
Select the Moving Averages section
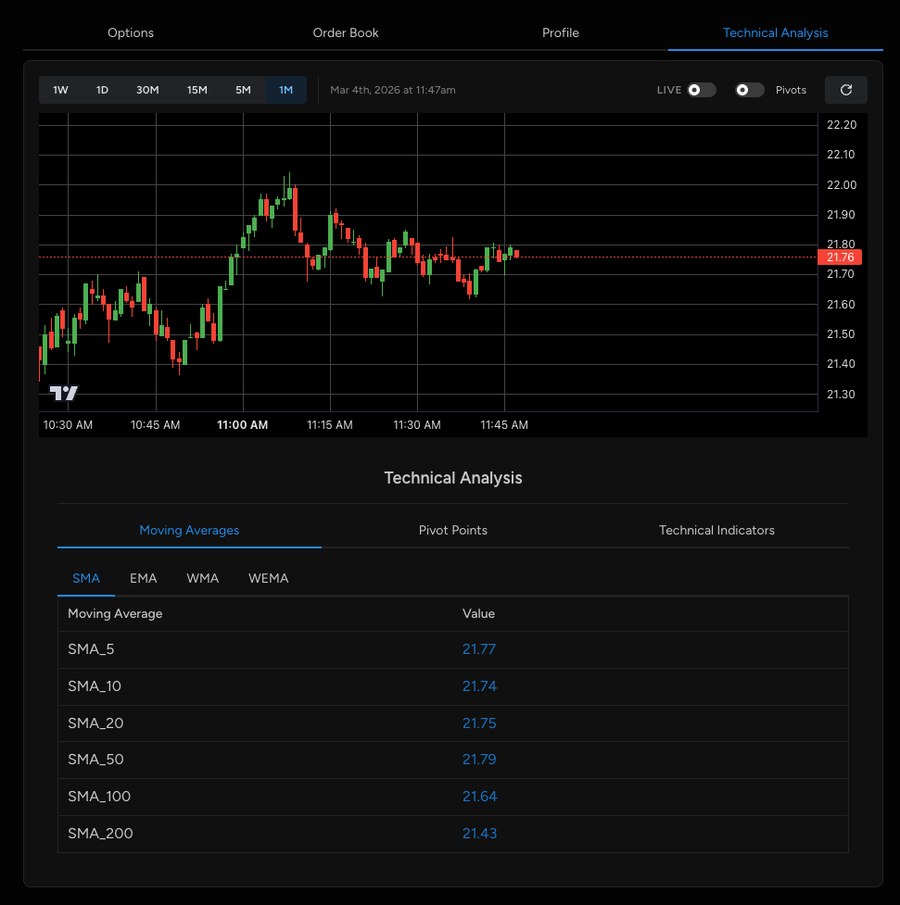tap(189, 530)
